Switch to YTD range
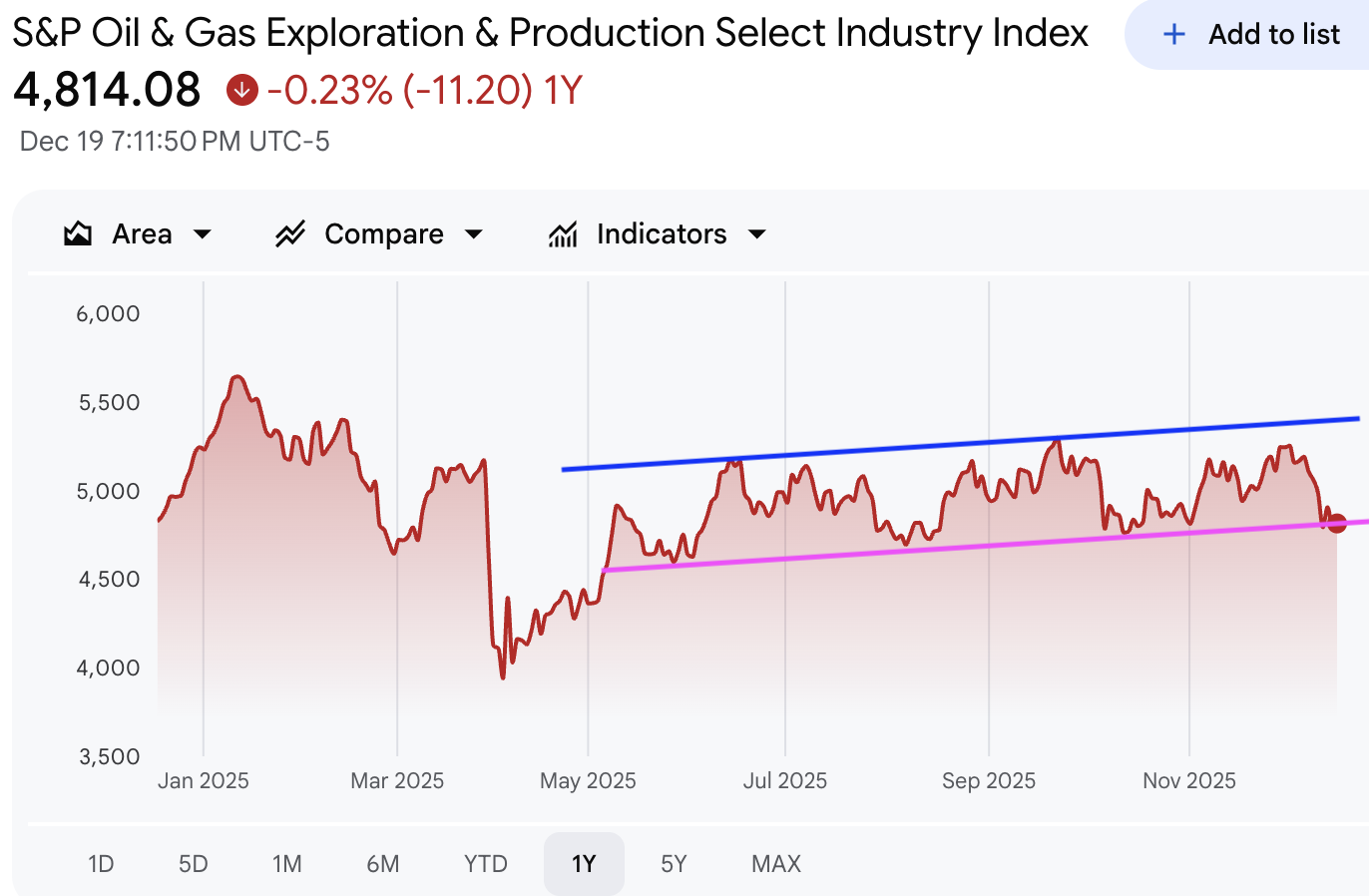The width and height of the screenshot is (1369, 896). (486, 864)
